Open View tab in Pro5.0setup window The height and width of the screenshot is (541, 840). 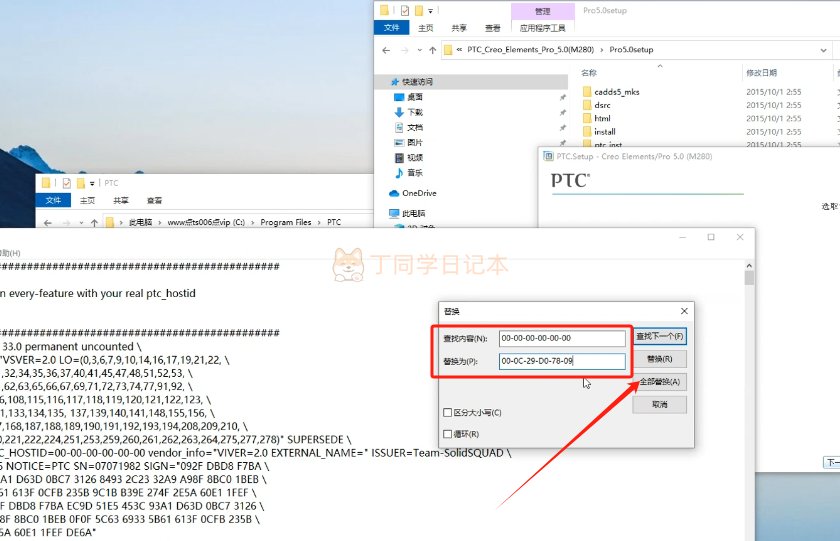point(492,28)
